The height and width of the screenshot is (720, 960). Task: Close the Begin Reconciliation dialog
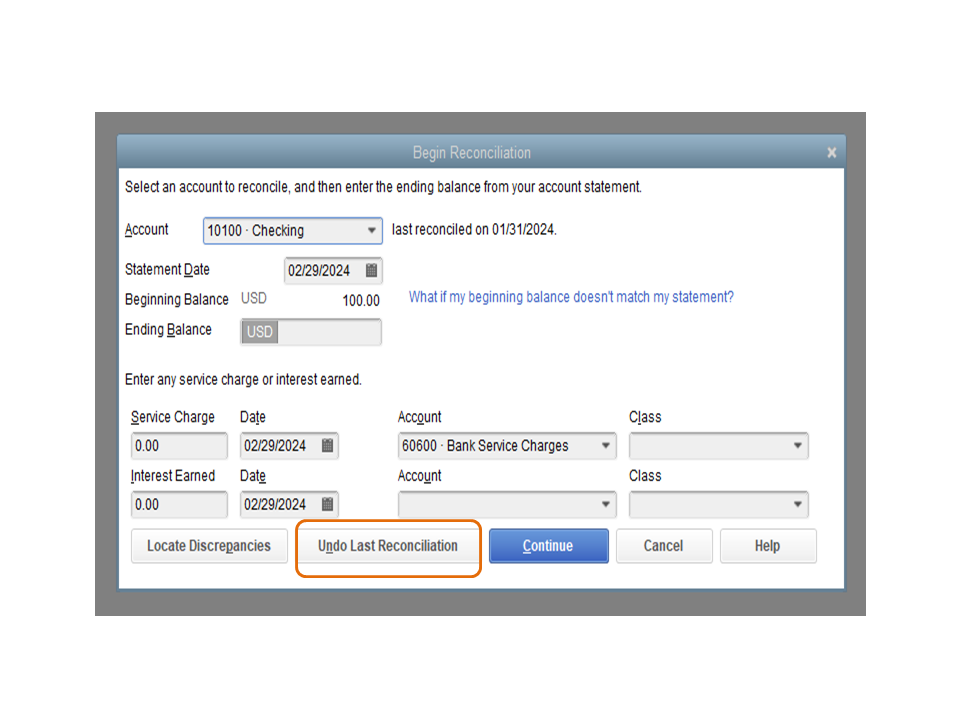click(x=831, y=152)
